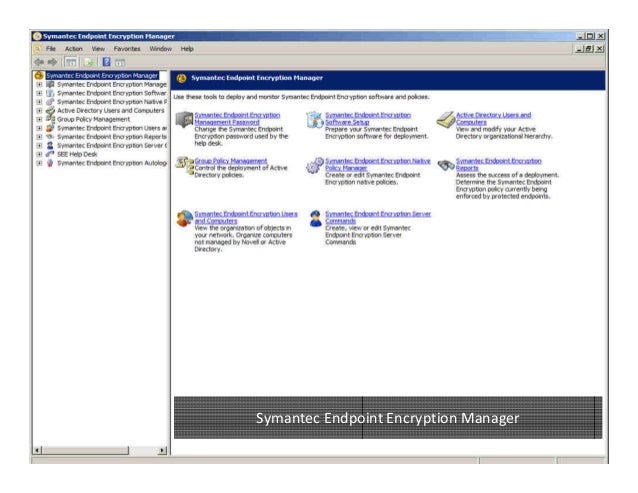
Task: Select the SEE Help Desk tree label
Action: coord(77,155)
